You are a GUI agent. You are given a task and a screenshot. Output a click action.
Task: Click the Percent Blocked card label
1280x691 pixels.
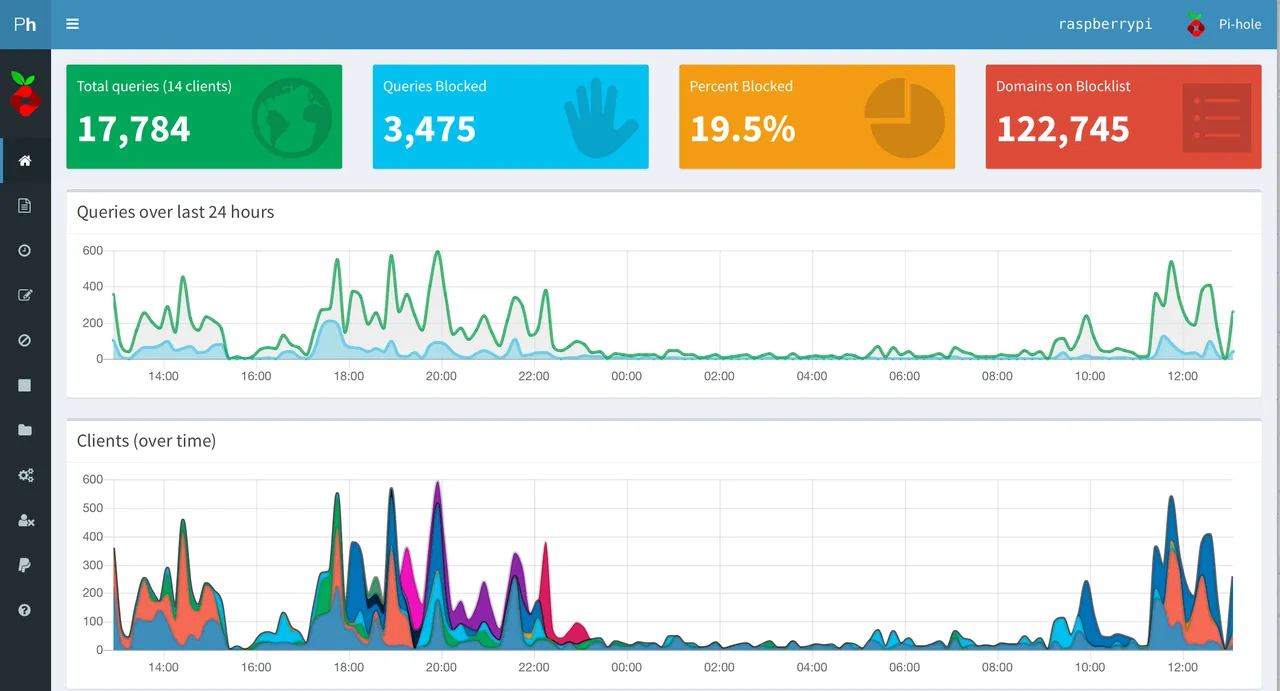(x=741, y=86)
